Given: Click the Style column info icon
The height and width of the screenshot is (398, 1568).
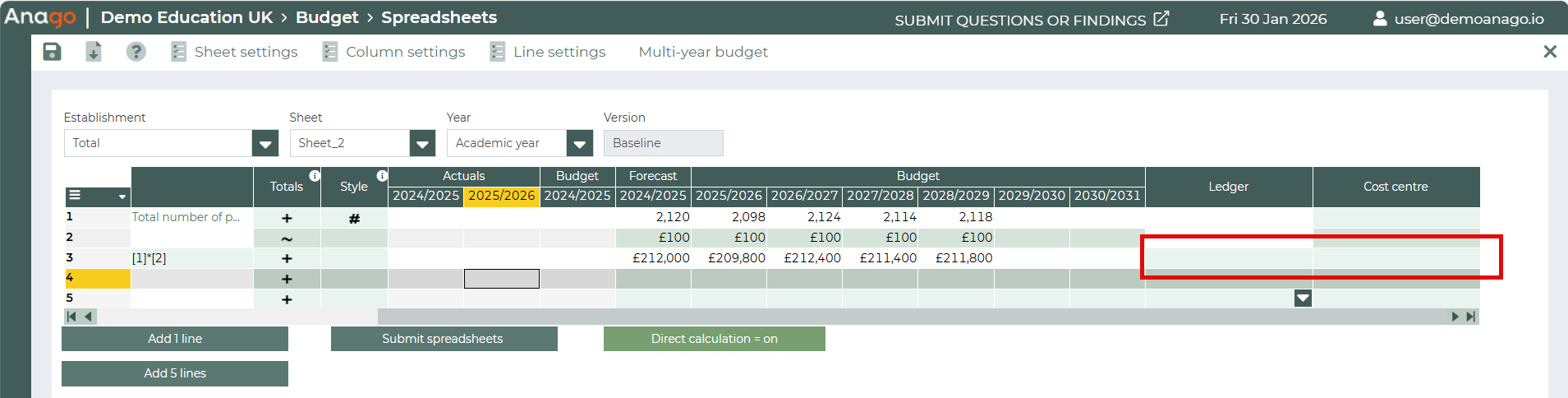Looking at the screenshot, I should point(382,175).
